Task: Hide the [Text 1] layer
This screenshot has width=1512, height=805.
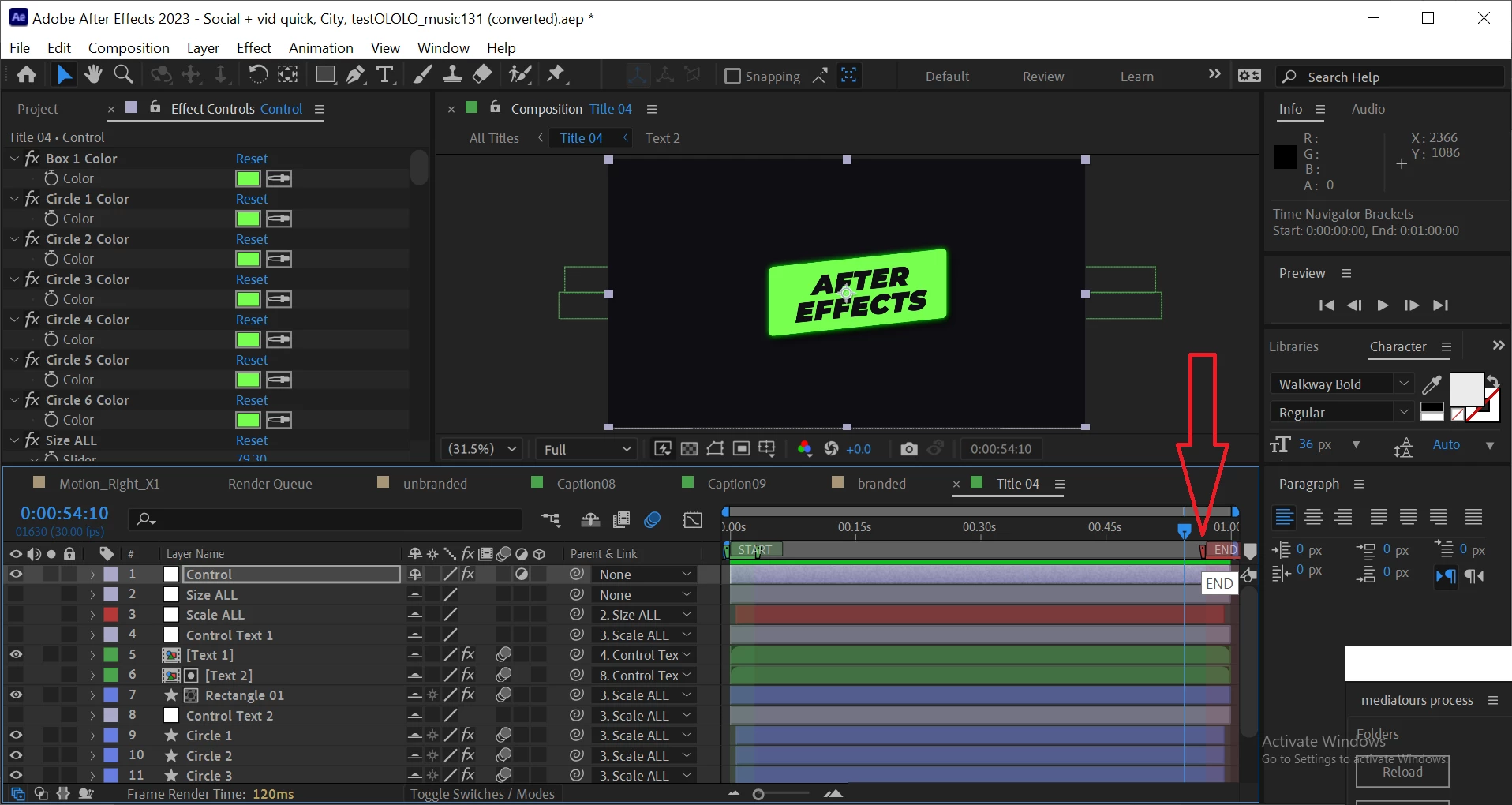Action: [16, 655]
